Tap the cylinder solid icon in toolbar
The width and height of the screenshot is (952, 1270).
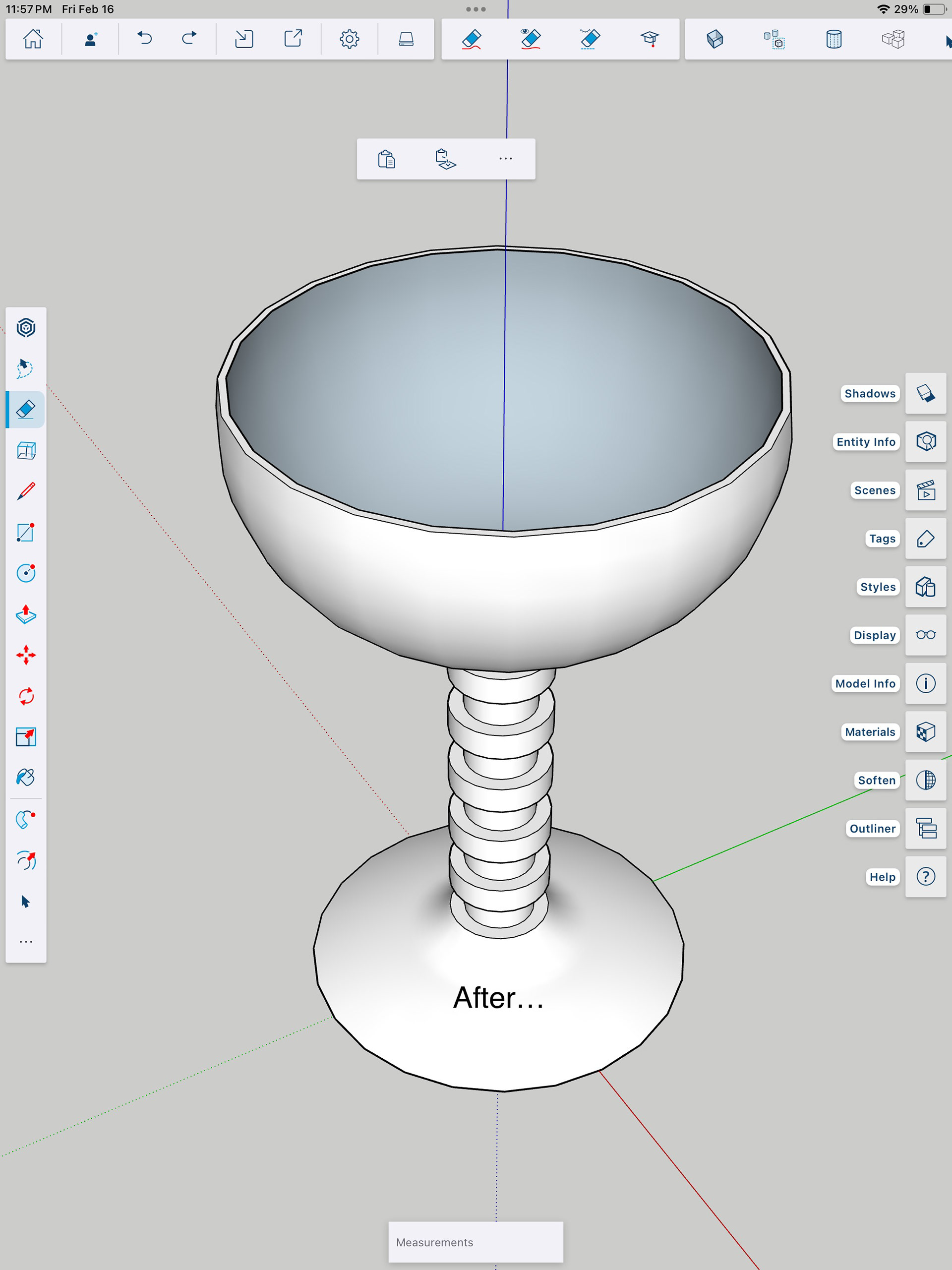tap(833, 39)
